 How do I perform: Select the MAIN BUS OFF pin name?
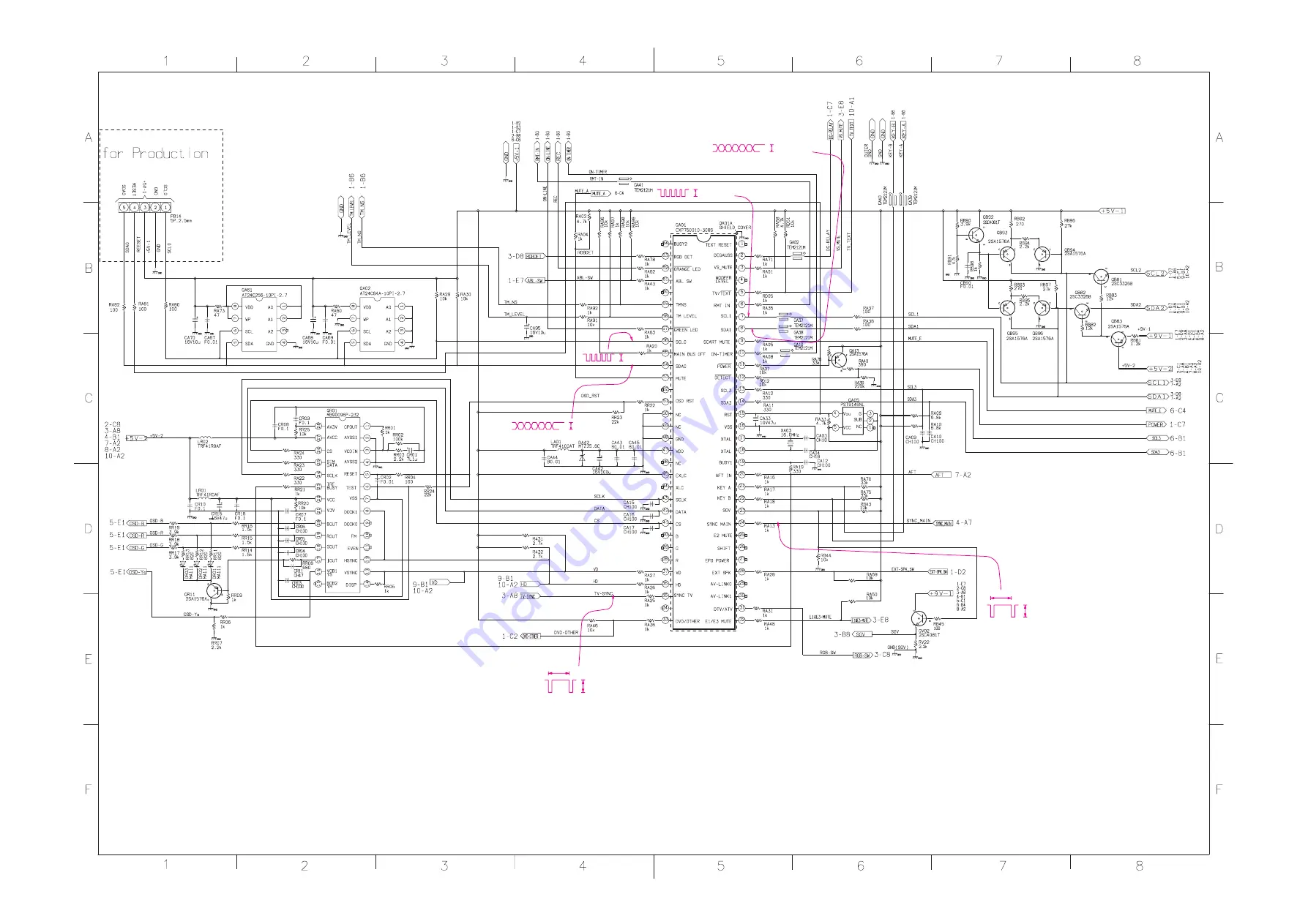[x=689, y=354]
